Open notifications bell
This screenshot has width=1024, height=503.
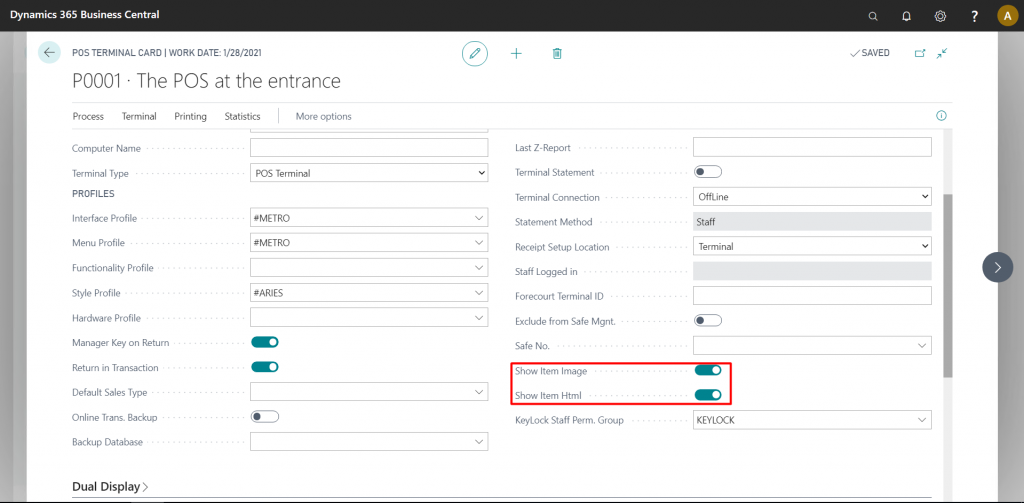coord(906,16)
